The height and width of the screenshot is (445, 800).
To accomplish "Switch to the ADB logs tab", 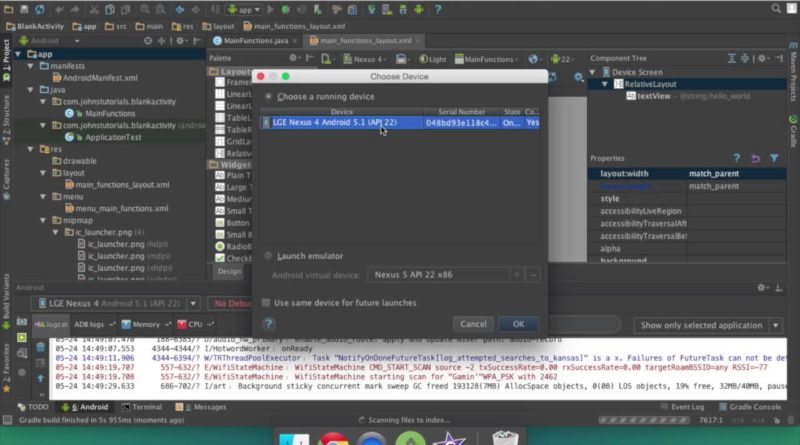I will [94, 325].
